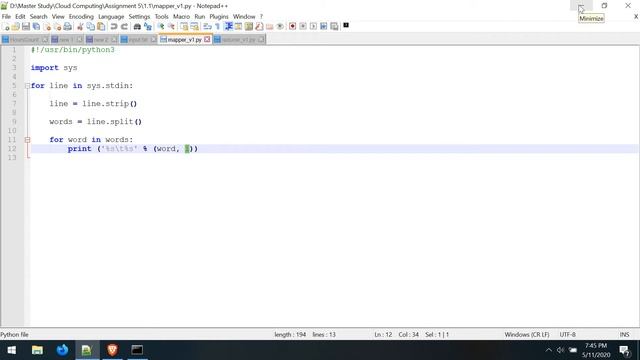Open the Window menu
This screenshot has height=360, width=640.
click(x=244, y=17)
